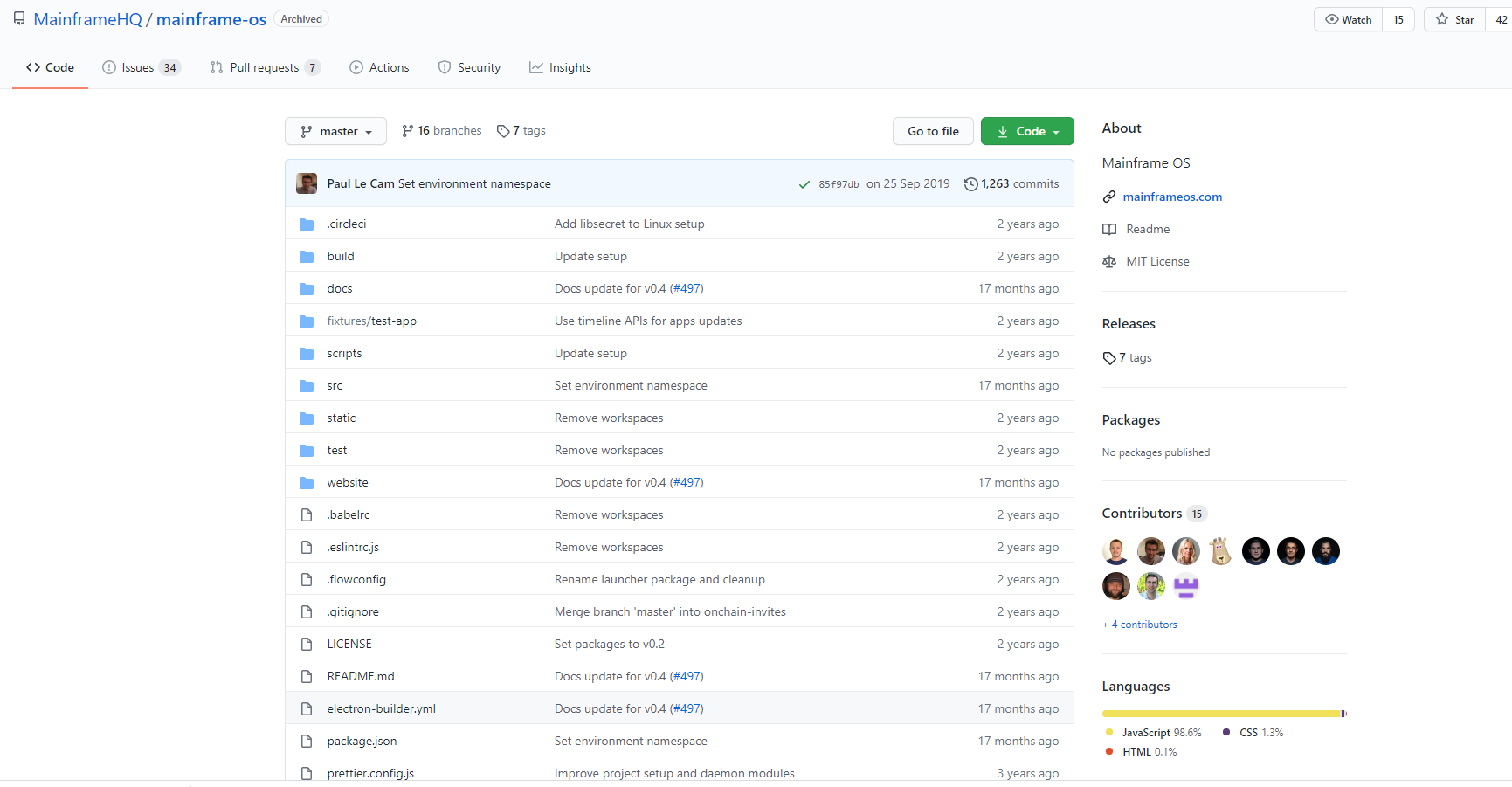The image size is (1512, 787).
Task: Click the scripts folder icon
Action: (307, 354)
